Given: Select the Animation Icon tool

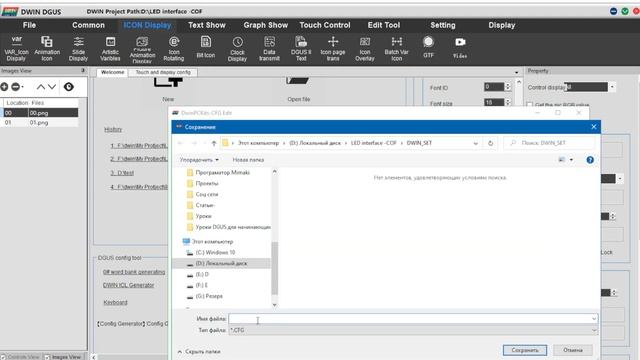Looking at the screenshot, I should point(47,48).
